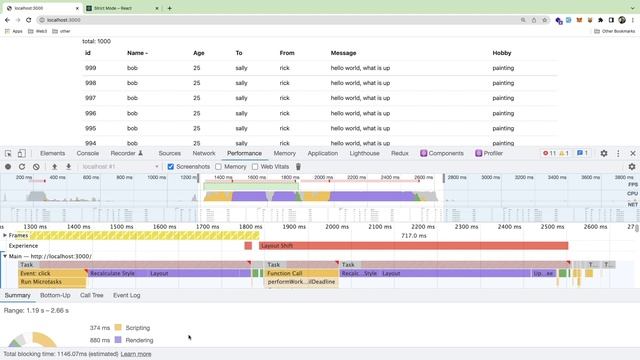The height and width of the screenshot is (360, 640).
Task: Sort the table by Name column
Action: tap(137, 53)
